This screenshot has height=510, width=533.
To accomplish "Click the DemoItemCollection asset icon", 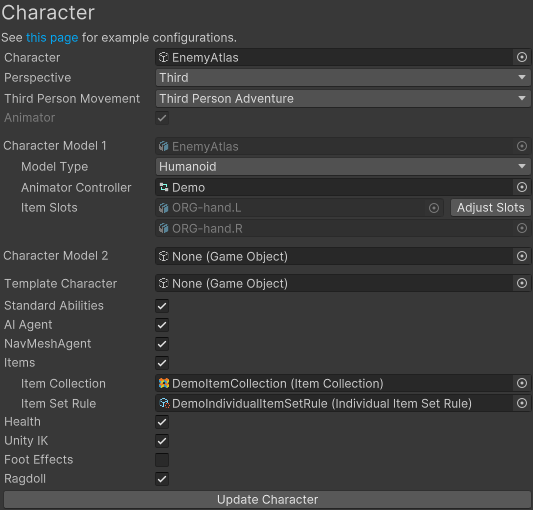I will coord(164,383).
